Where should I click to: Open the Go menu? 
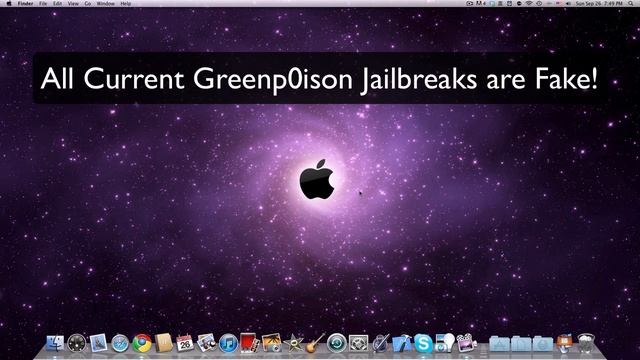tap(88, 3)
